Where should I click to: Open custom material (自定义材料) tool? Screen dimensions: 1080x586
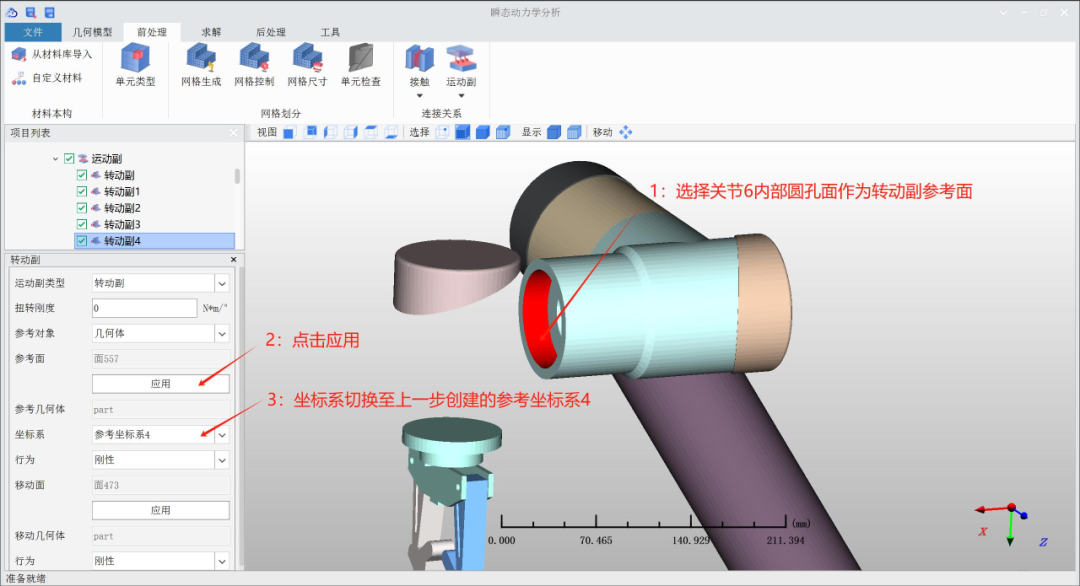pyautogui.click(x=47, y=78)
